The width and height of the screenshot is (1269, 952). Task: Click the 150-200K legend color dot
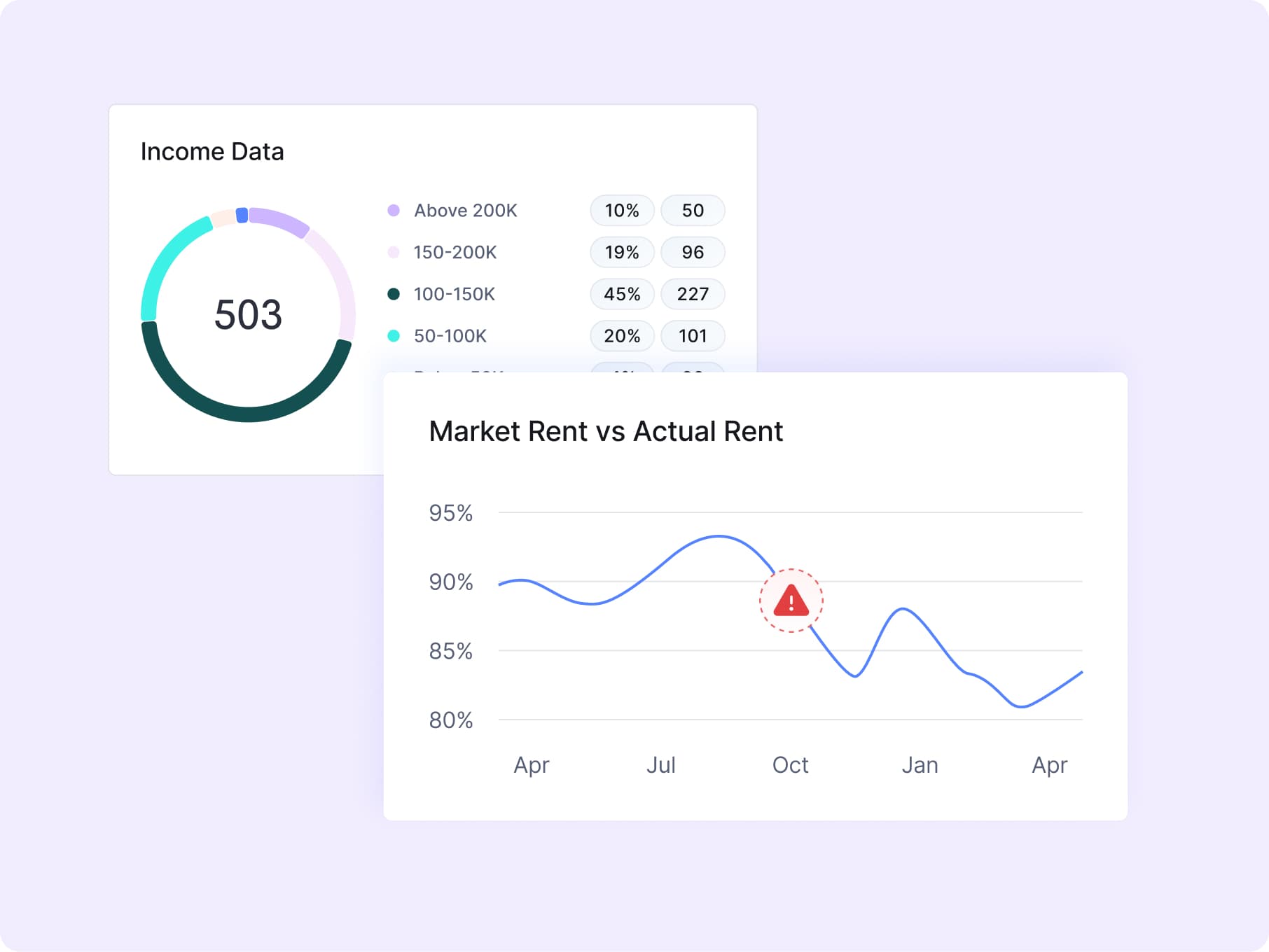[x=393, y=252]
